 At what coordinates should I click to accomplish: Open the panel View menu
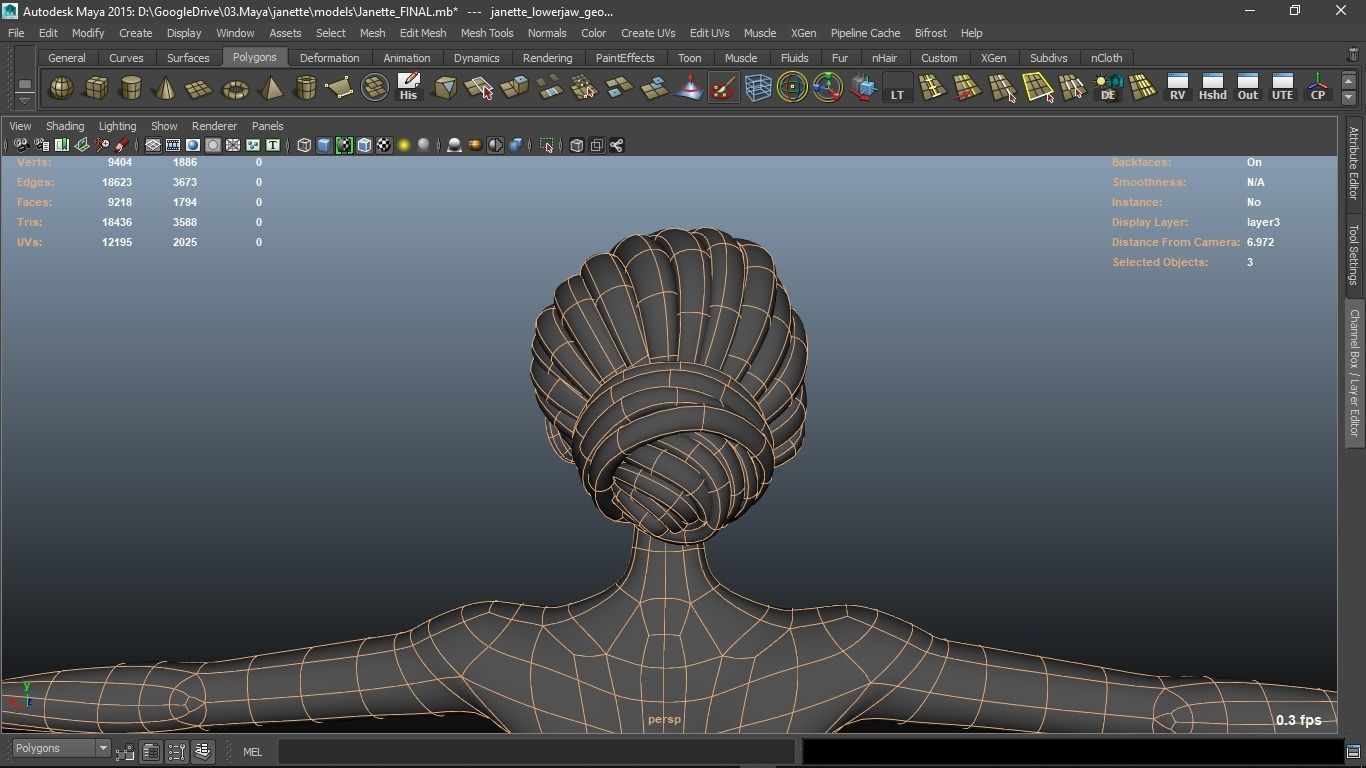pyautogui.click(x=20, y=126)
